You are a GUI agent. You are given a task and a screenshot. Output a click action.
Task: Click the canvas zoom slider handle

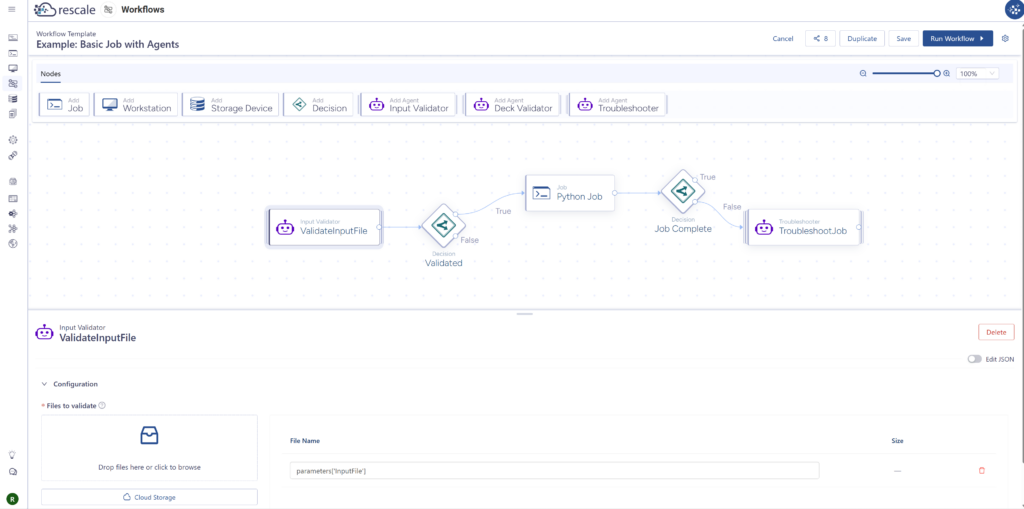pyautogui.click(x=937, y=74)
